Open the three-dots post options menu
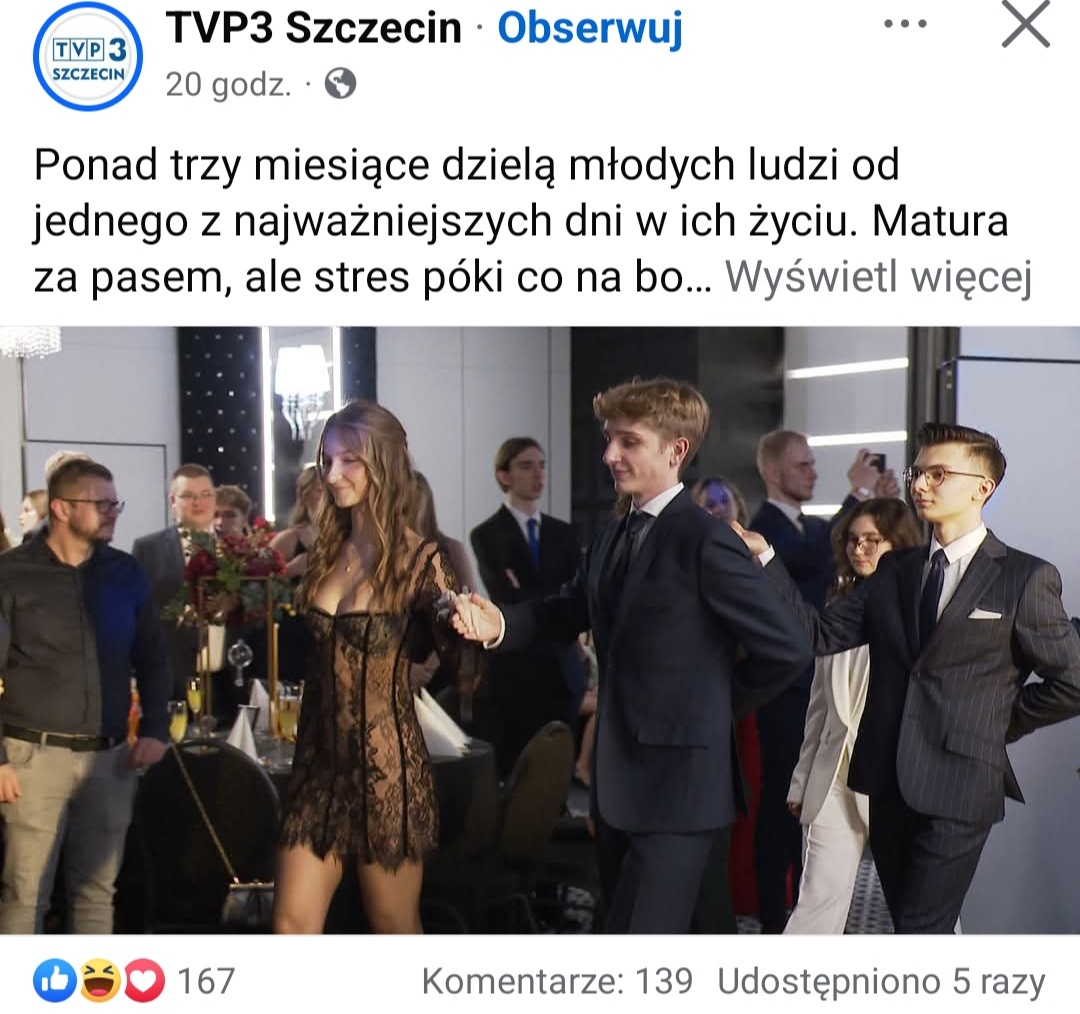This screenshot has width=1080, height=1014. (904, 24)
